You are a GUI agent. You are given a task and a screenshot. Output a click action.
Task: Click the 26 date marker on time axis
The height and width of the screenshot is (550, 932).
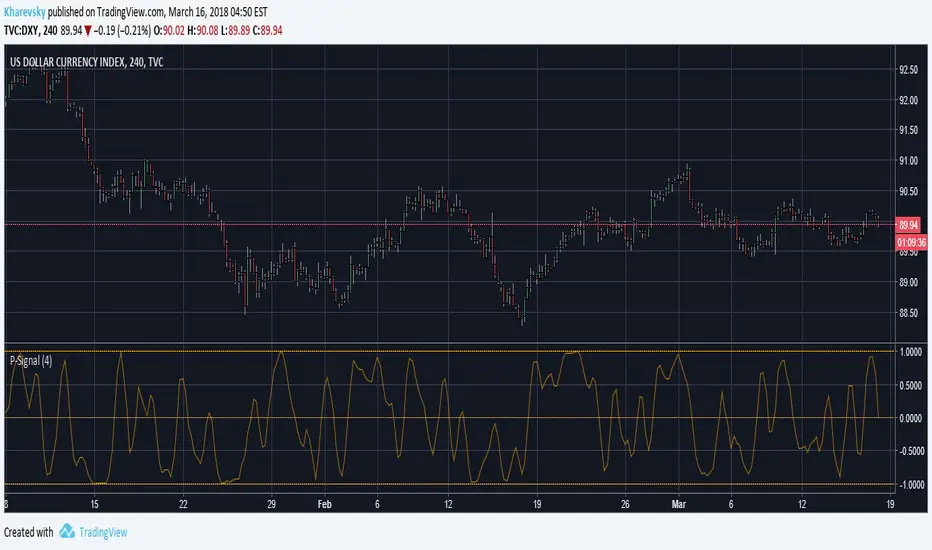click(625, 504)
